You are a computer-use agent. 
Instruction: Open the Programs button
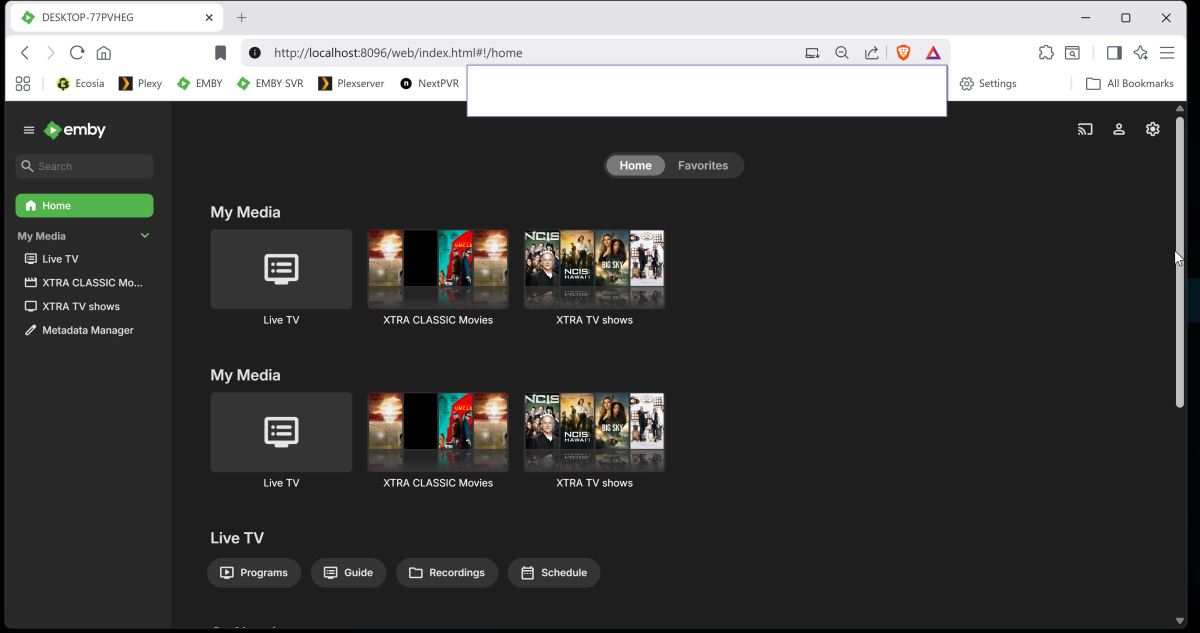pos(254,573)
